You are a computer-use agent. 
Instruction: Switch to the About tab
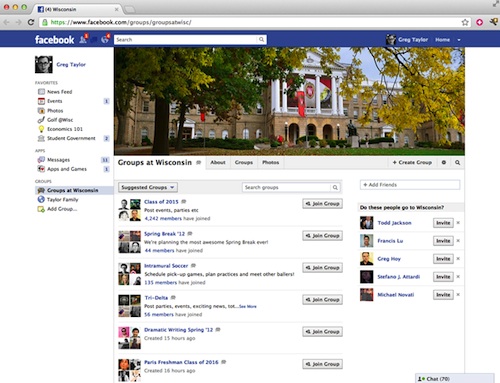point(218,162)
